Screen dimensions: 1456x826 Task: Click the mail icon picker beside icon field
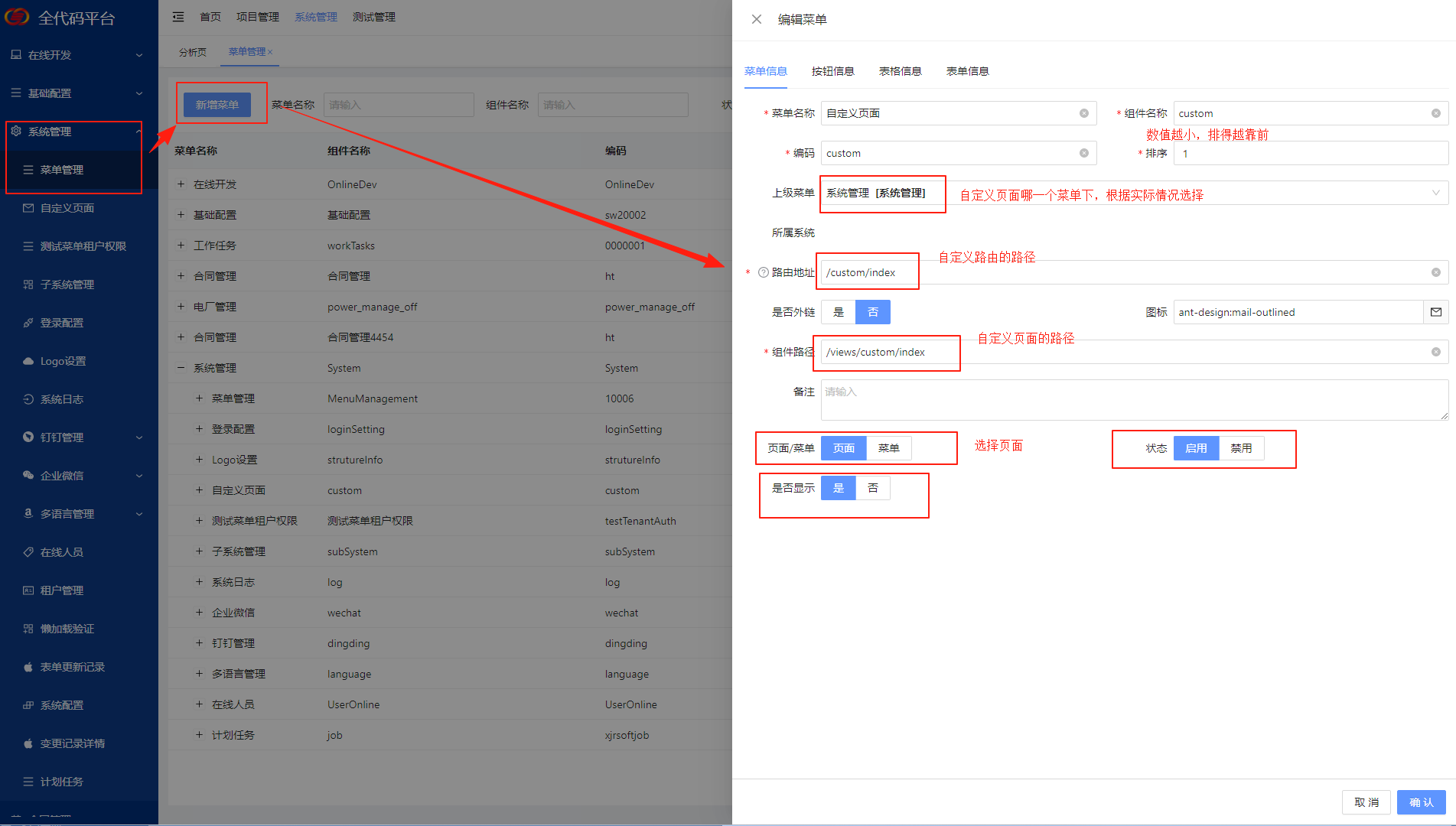pyautogui.click(x=1435, y=312)
